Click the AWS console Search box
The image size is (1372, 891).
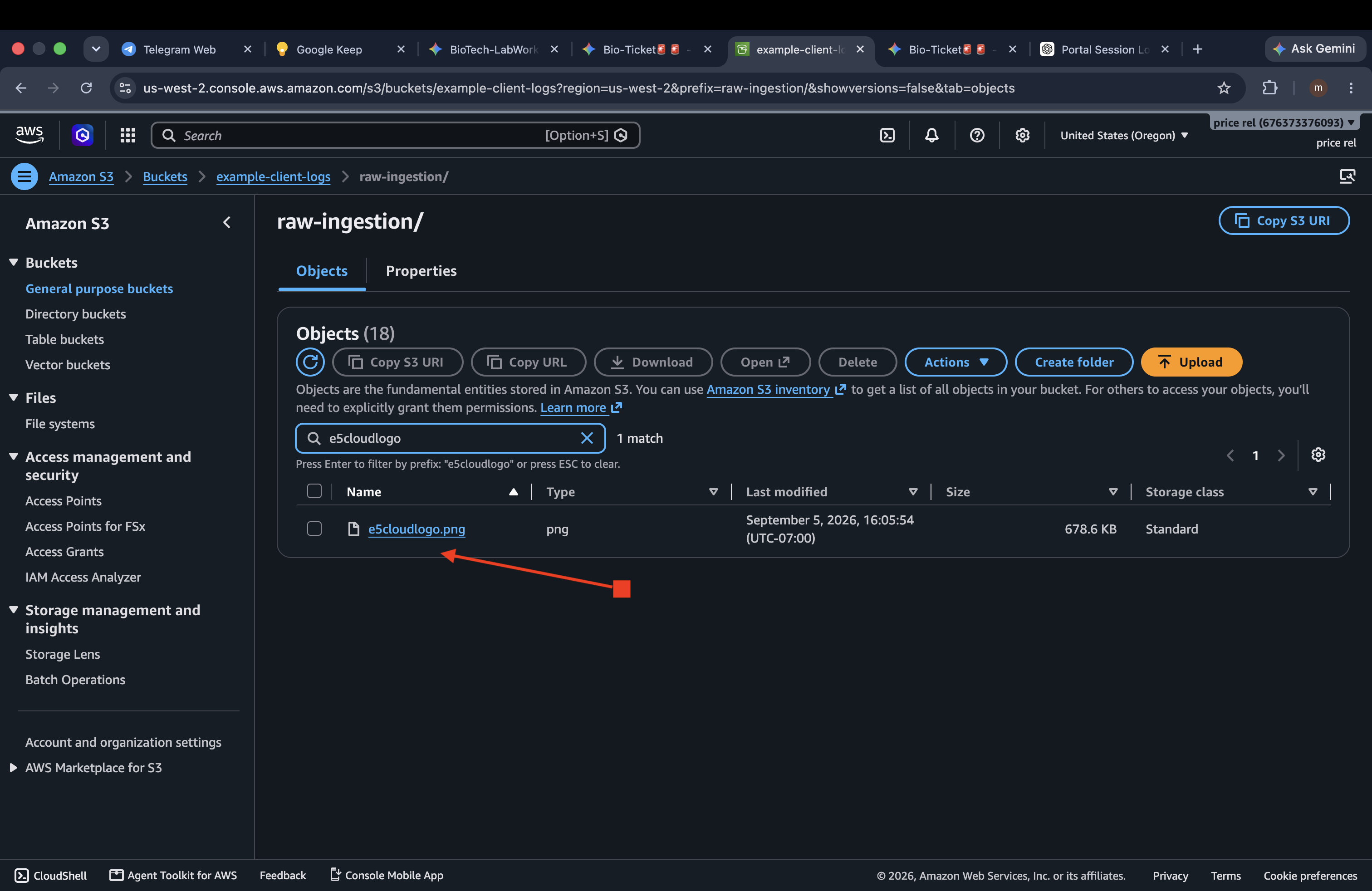click(x=395, y=136)
